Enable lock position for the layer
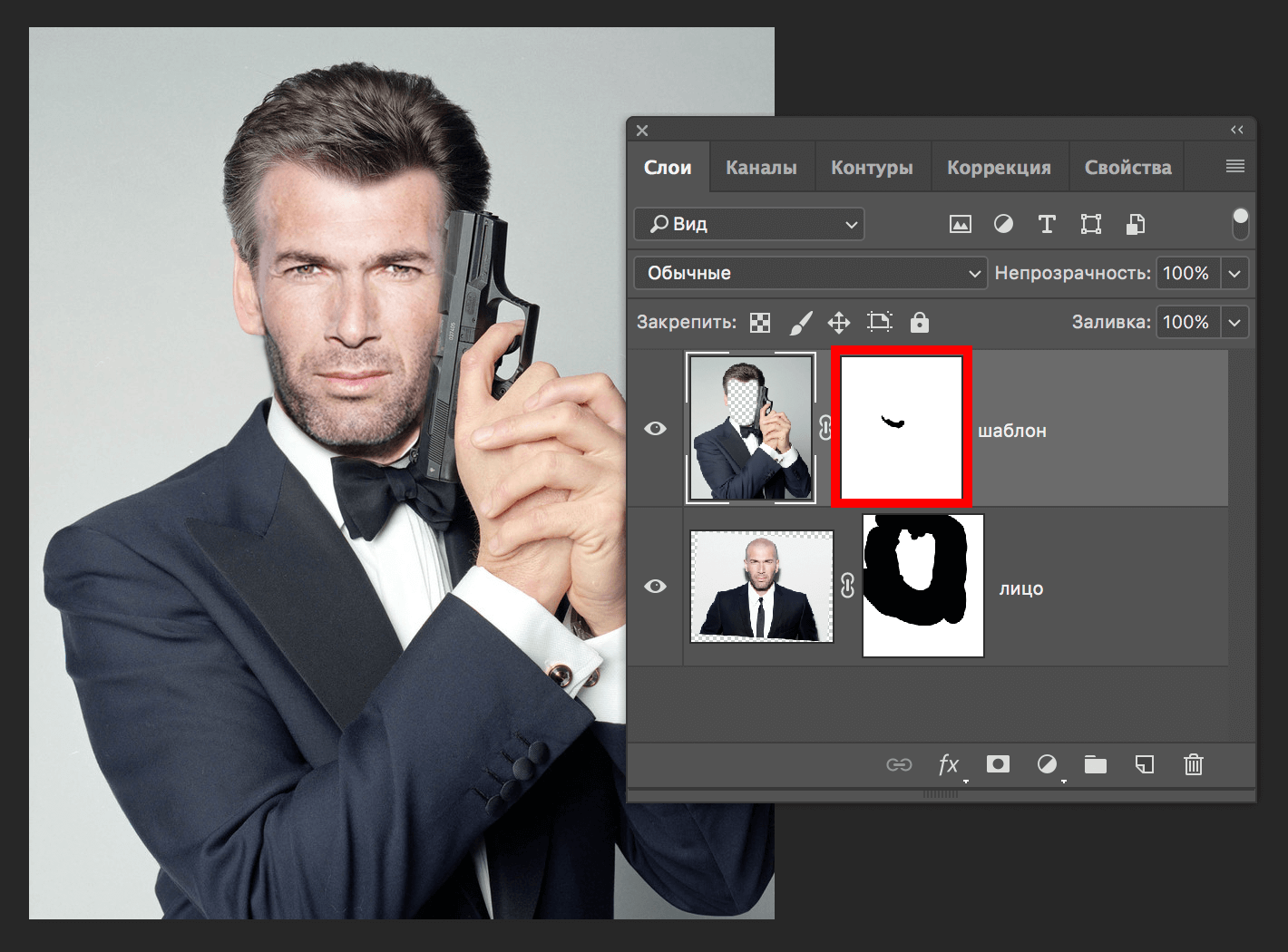Screen dimensions: 1288x952 [838, 322]
